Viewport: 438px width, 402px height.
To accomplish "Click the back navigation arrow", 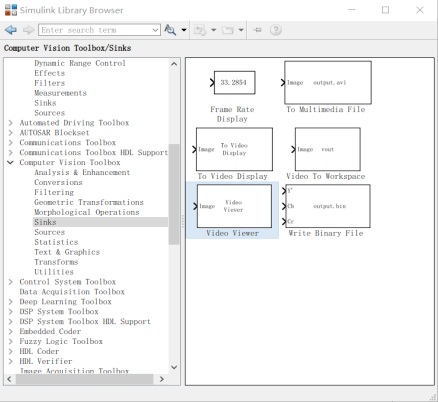I will click(x=11, y=30).
